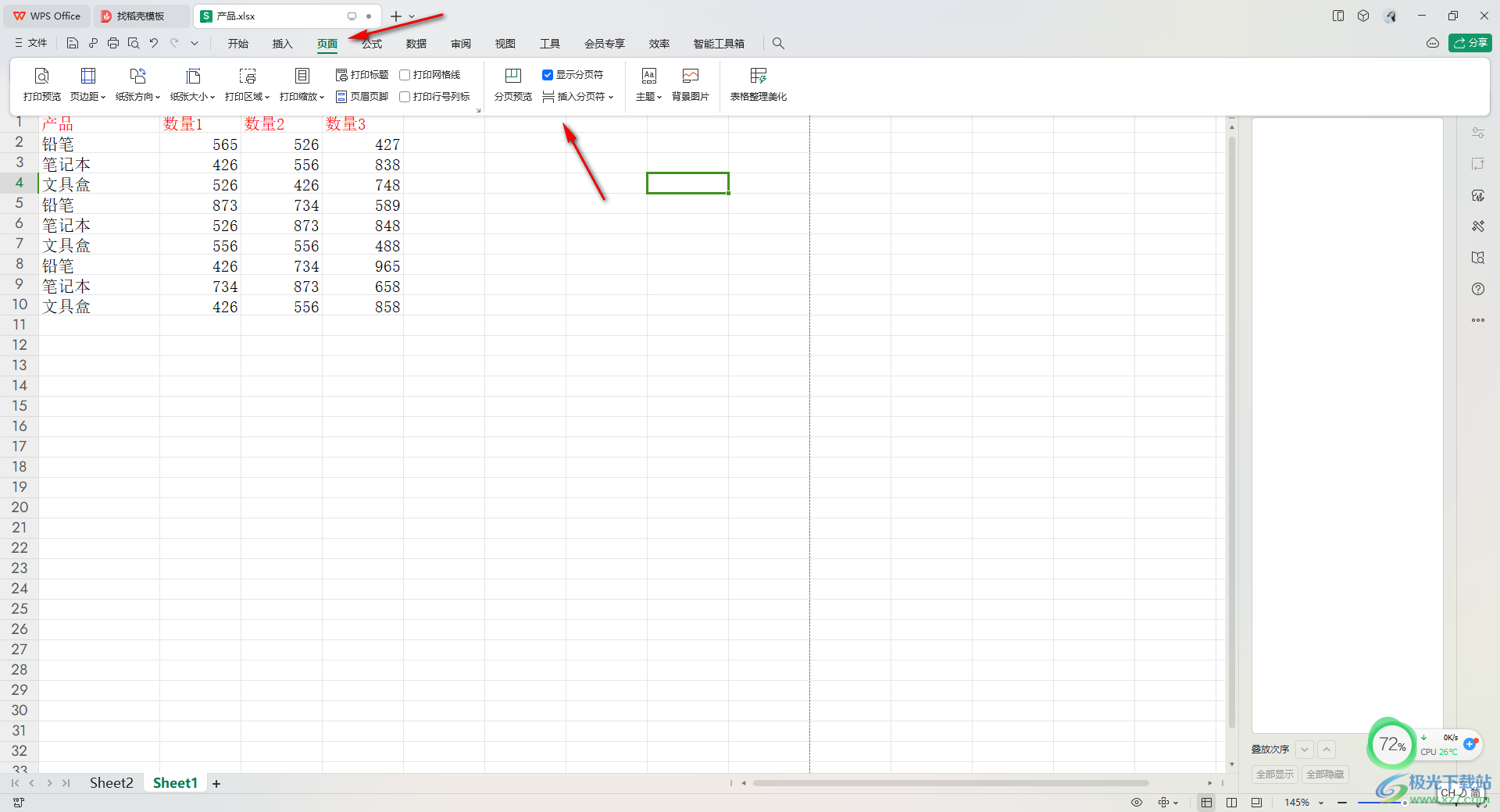Open the File (文件) menu

pos(31,44)
